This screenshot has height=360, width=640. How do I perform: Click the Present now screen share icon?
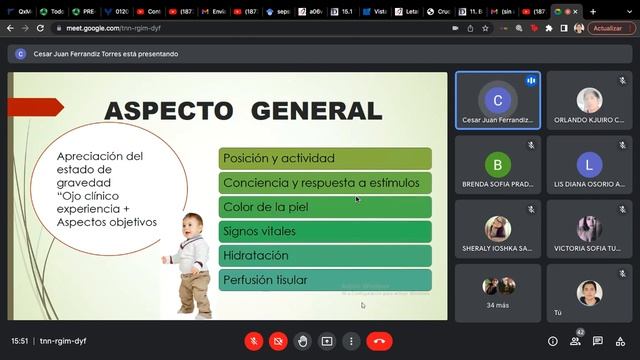pyautogui.click(x=327, y=341)
